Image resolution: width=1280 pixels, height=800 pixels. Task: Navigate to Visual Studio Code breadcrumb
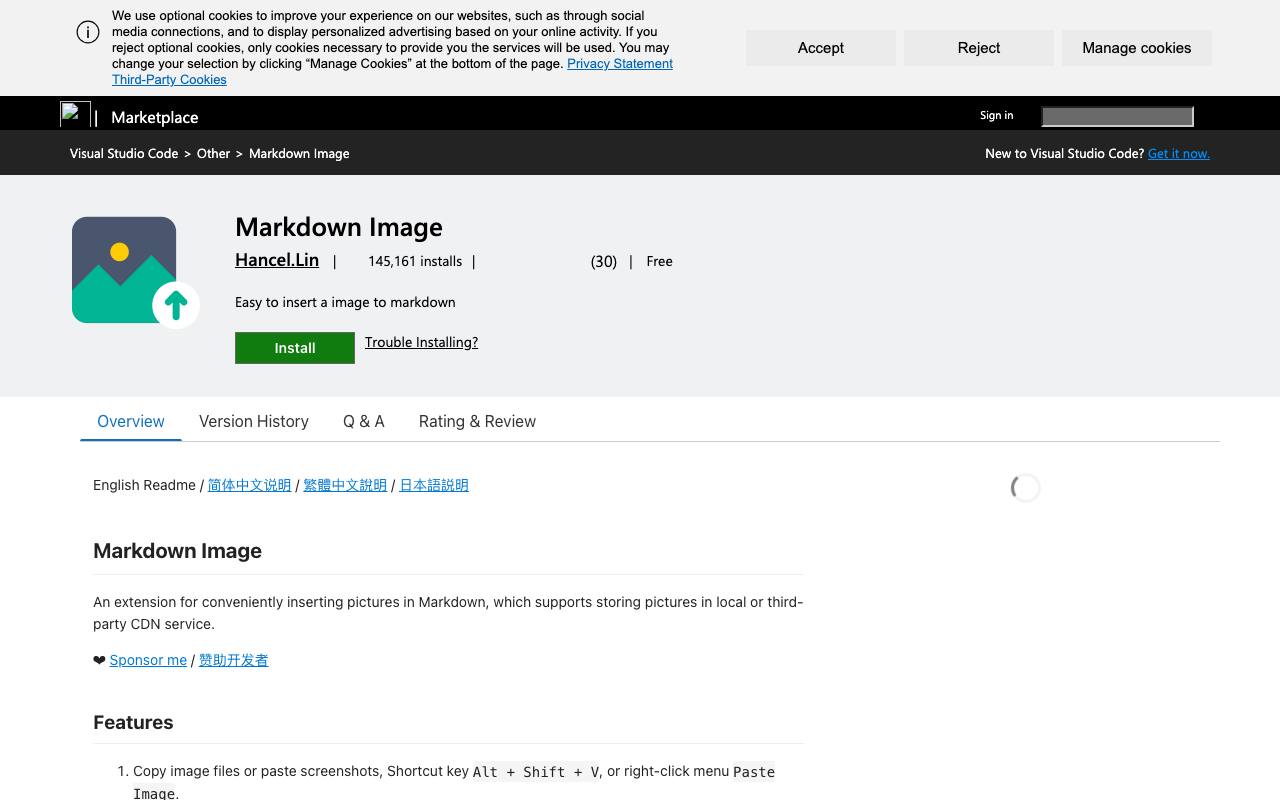(124, 154)
